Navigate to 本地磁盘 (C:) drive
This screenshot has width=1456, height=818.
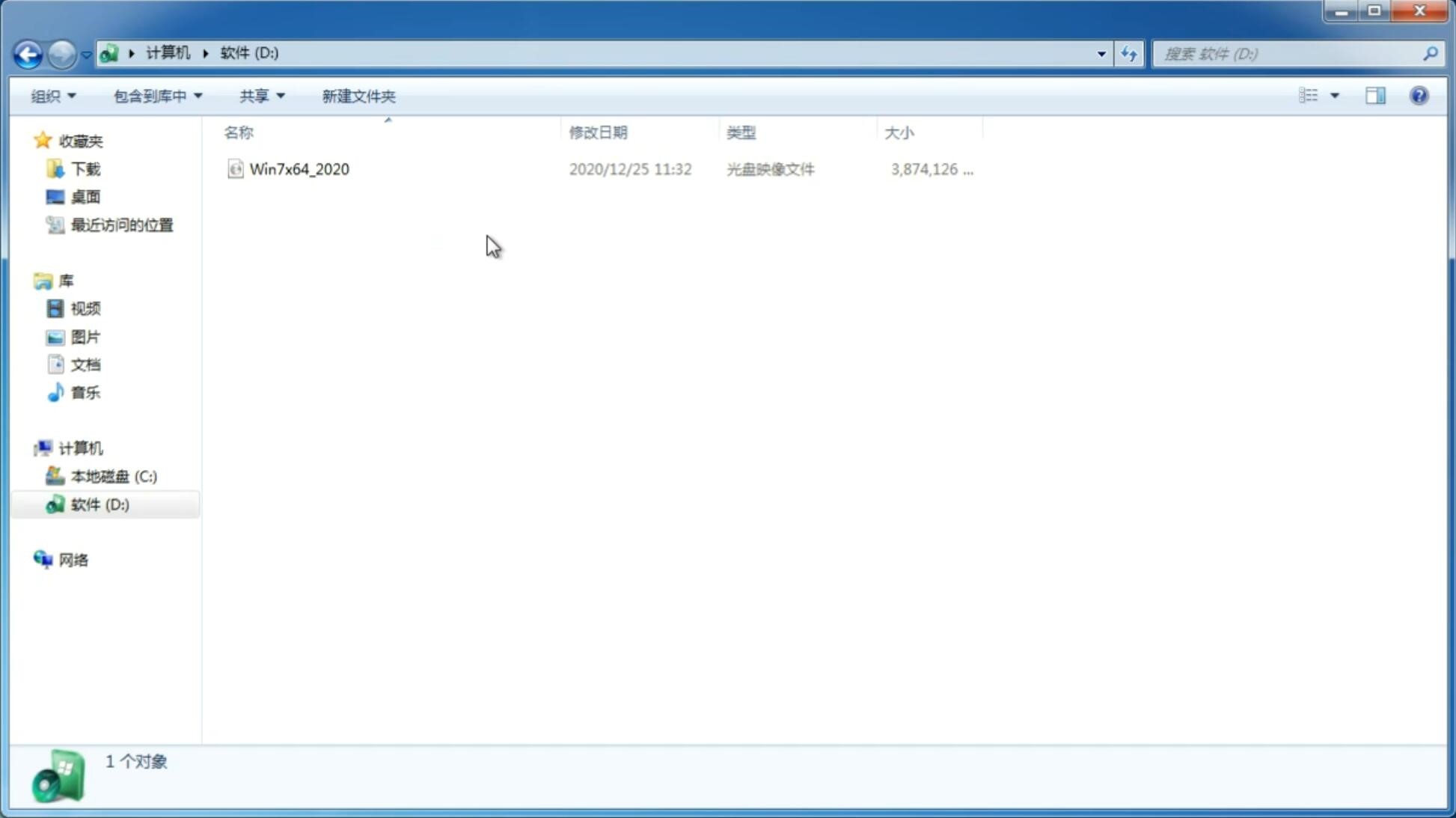113,476
